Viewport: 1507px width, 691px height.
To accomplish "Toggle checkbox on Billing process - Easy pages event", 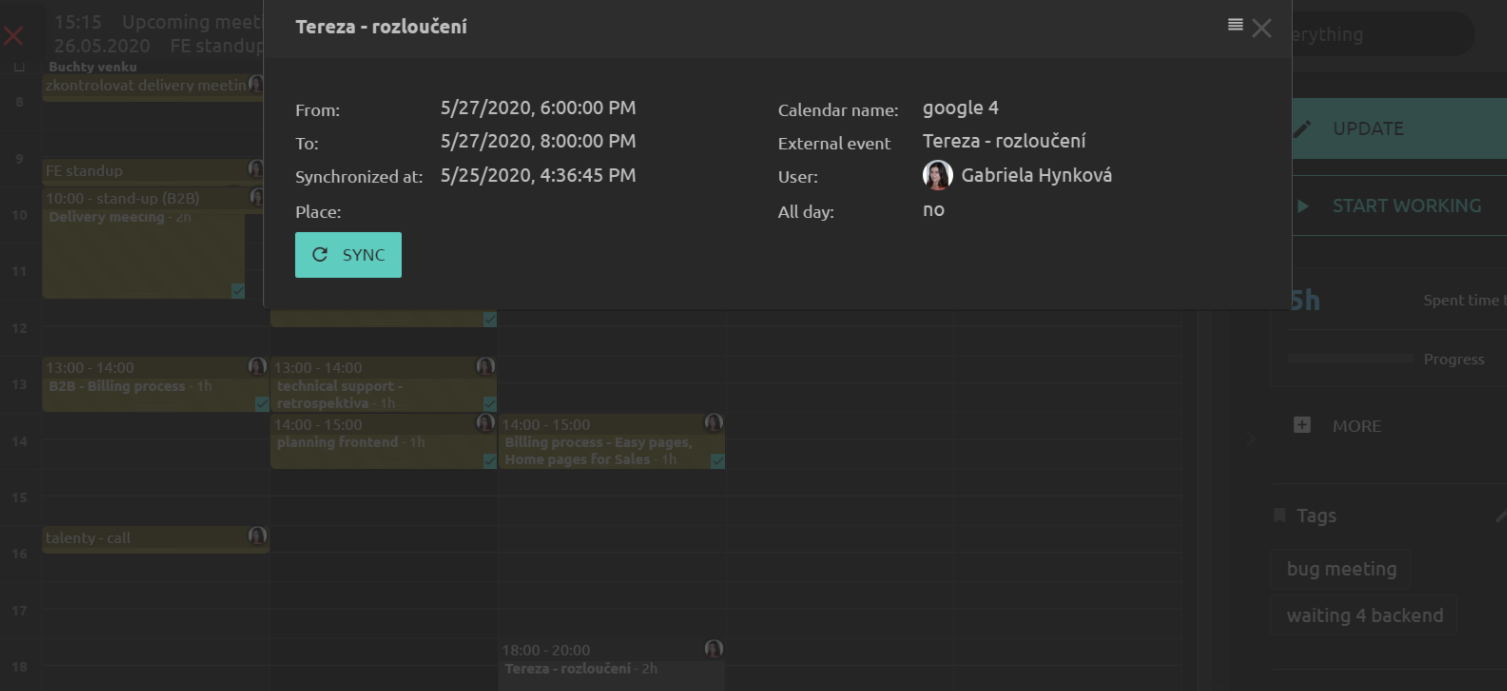I will click(x=717, y=461).
